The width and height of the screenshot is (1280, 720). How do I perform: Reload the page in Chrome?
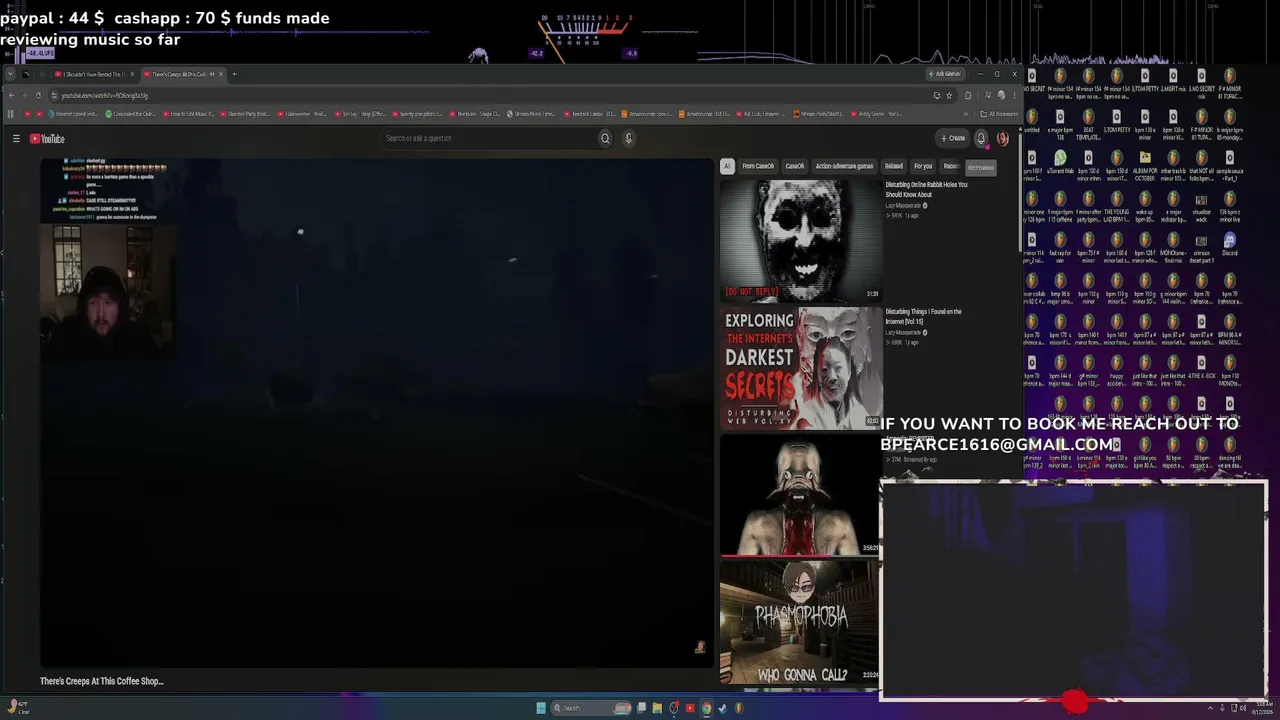(x=38, y=95)
